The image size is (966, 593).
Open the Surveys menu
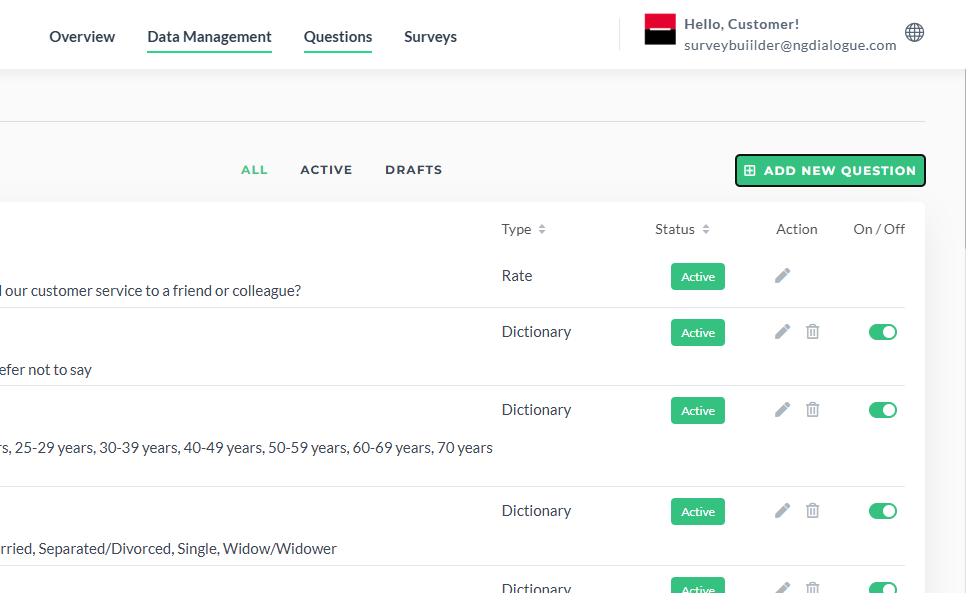[430, 37]
